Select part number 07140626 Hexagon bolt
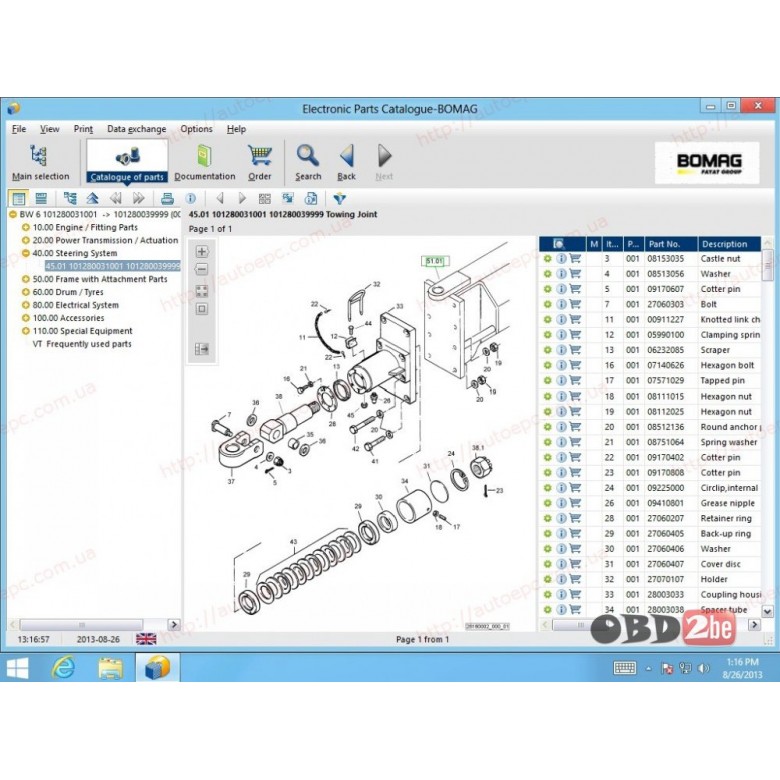 click(666, 366)
